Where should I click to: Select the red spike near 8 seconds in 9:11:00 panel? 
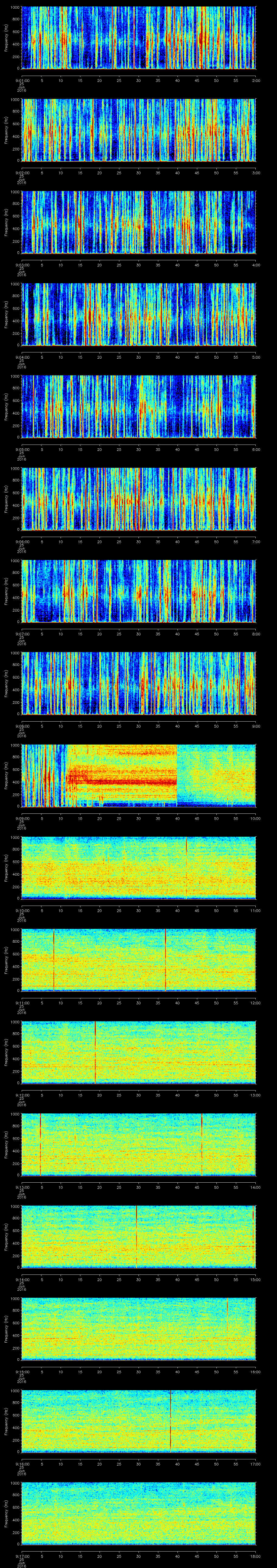(54, 960)
